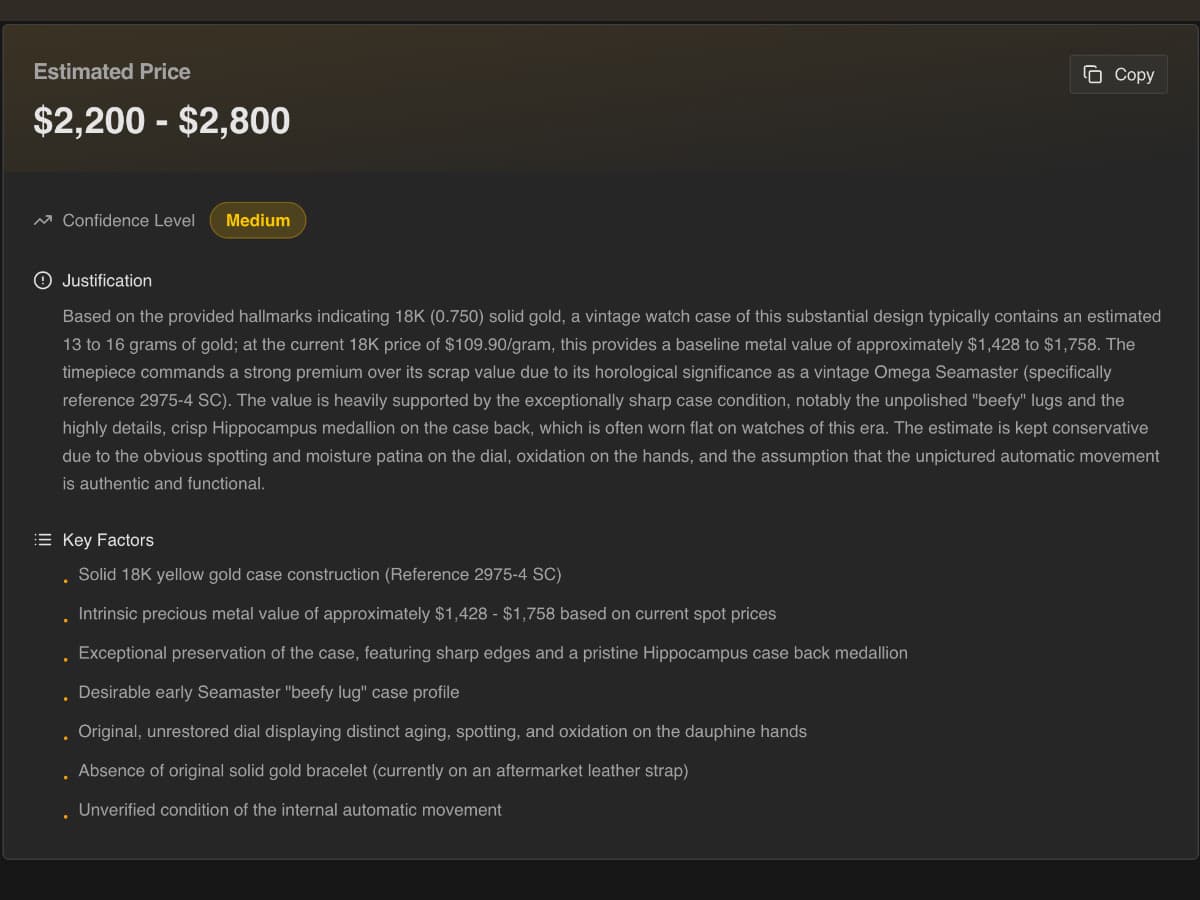
Task: Click the Exceptional preservation of the case factor
Action: [x=493, y=653]
